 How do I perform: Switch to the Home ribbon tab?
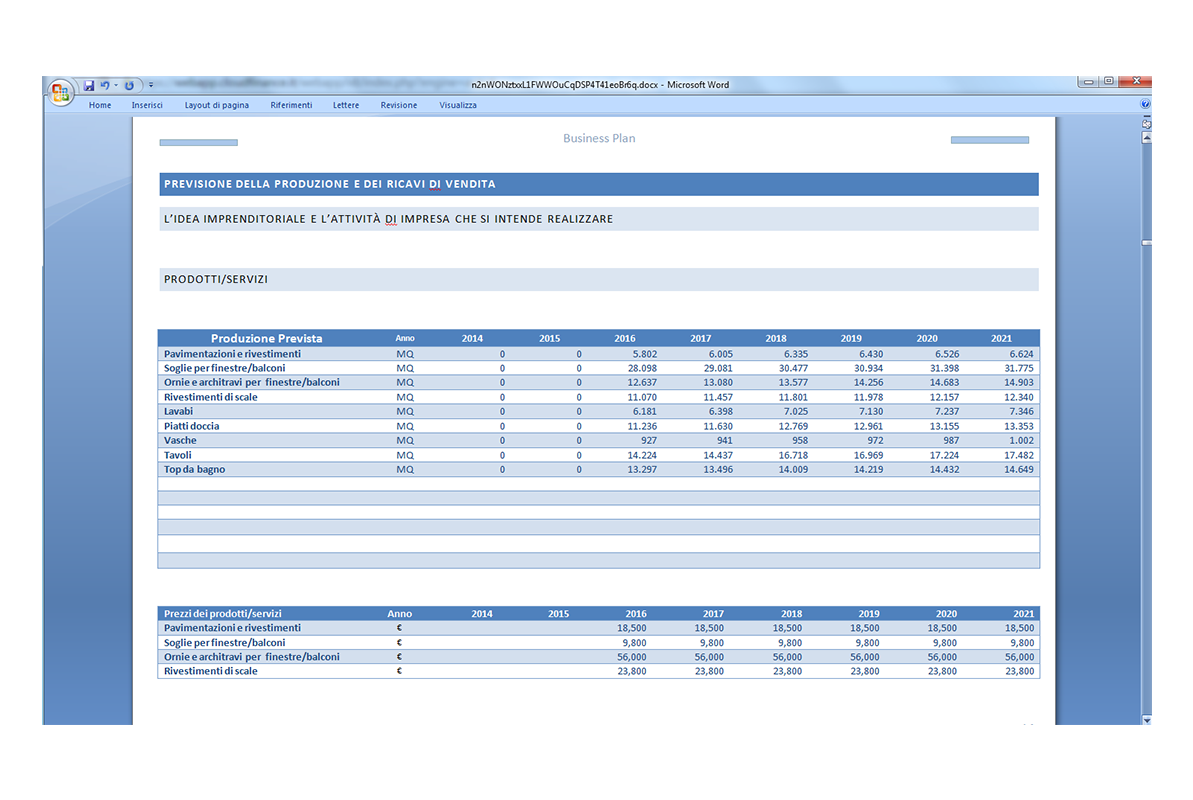tap(100, 105)
